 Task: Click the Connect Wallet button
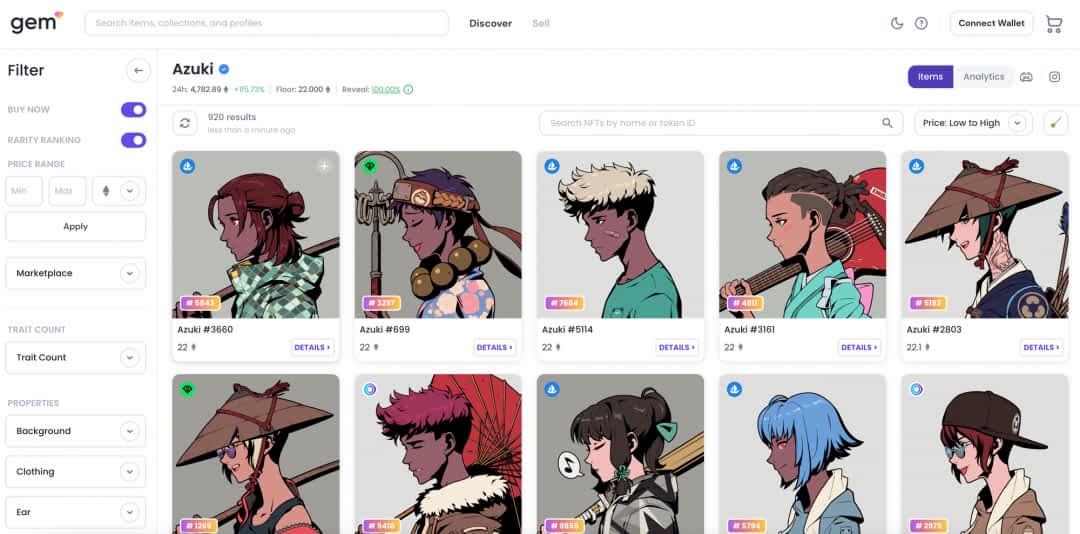point(991,23)
